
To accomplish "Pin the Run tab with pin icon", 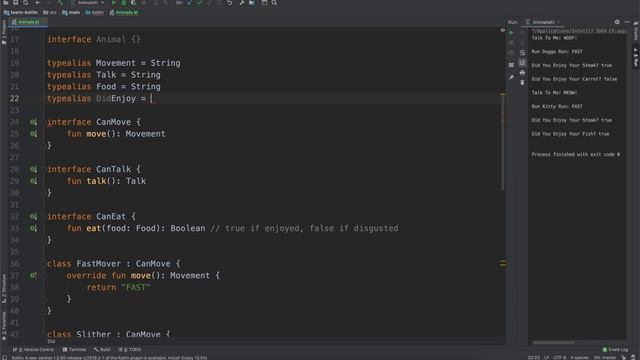I will pyautogui.click(x=511, y=77).
